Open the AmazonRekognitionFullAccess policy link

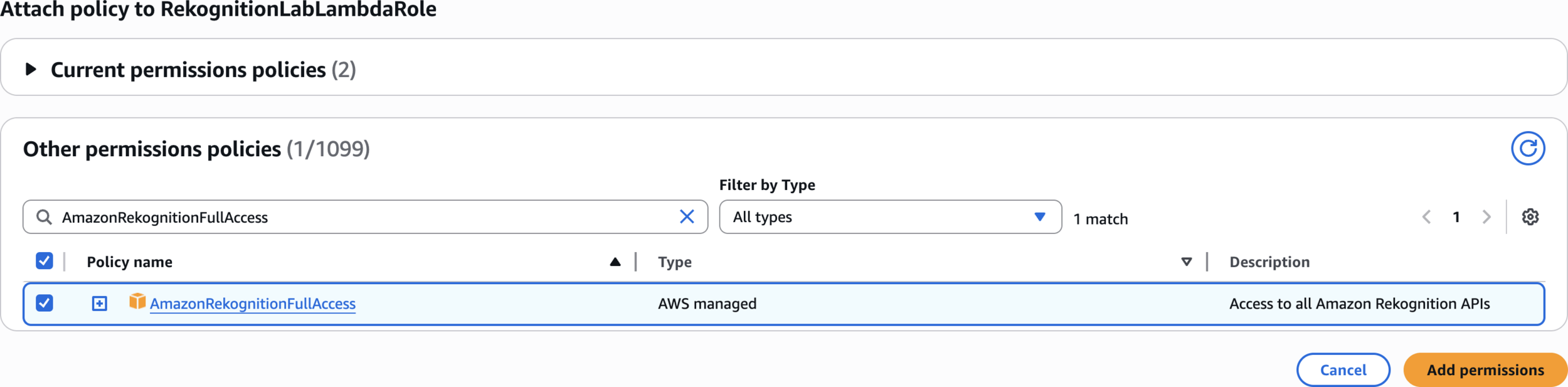pyautogui.click(x=252, y=304)
